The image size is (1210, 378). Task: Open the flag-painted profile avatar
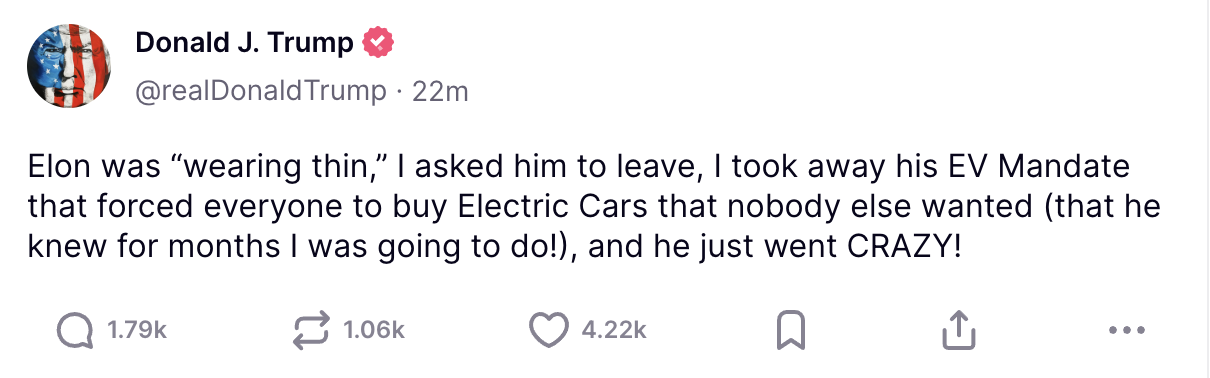[x=69, y=65]
